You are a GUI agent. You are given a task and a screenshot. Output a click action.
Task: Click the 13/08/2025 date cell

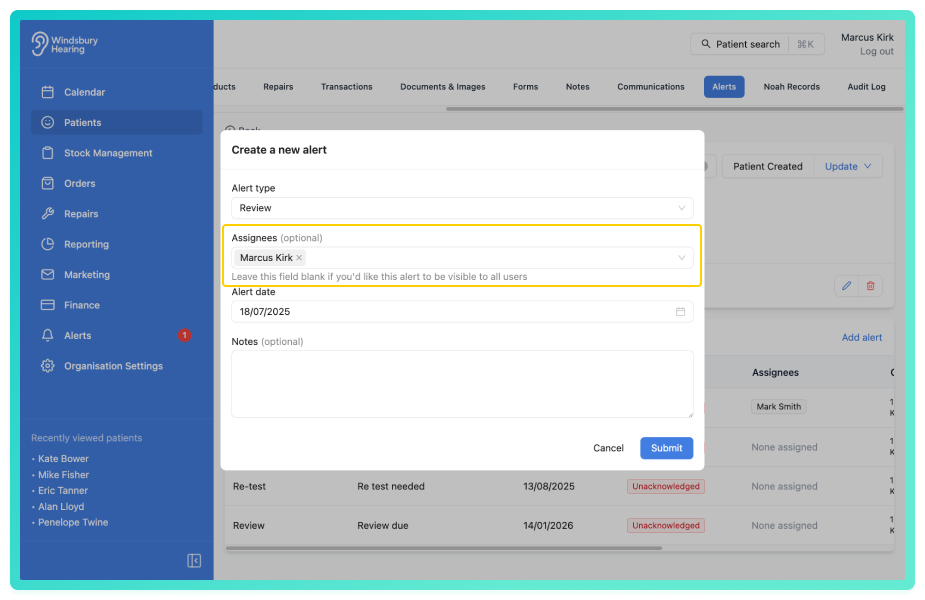pos(548,486)
